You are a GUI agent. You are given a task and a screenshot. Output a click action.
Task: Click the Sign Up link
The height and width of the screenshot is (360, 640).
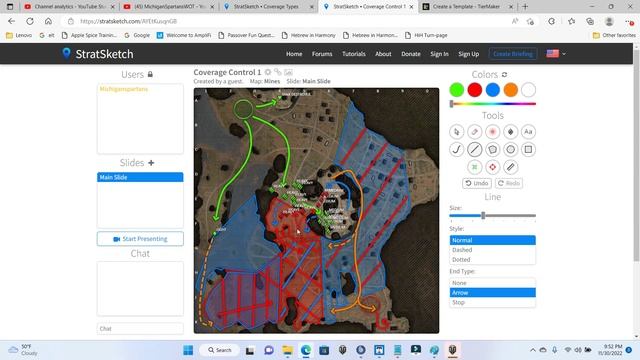point(469,54)
